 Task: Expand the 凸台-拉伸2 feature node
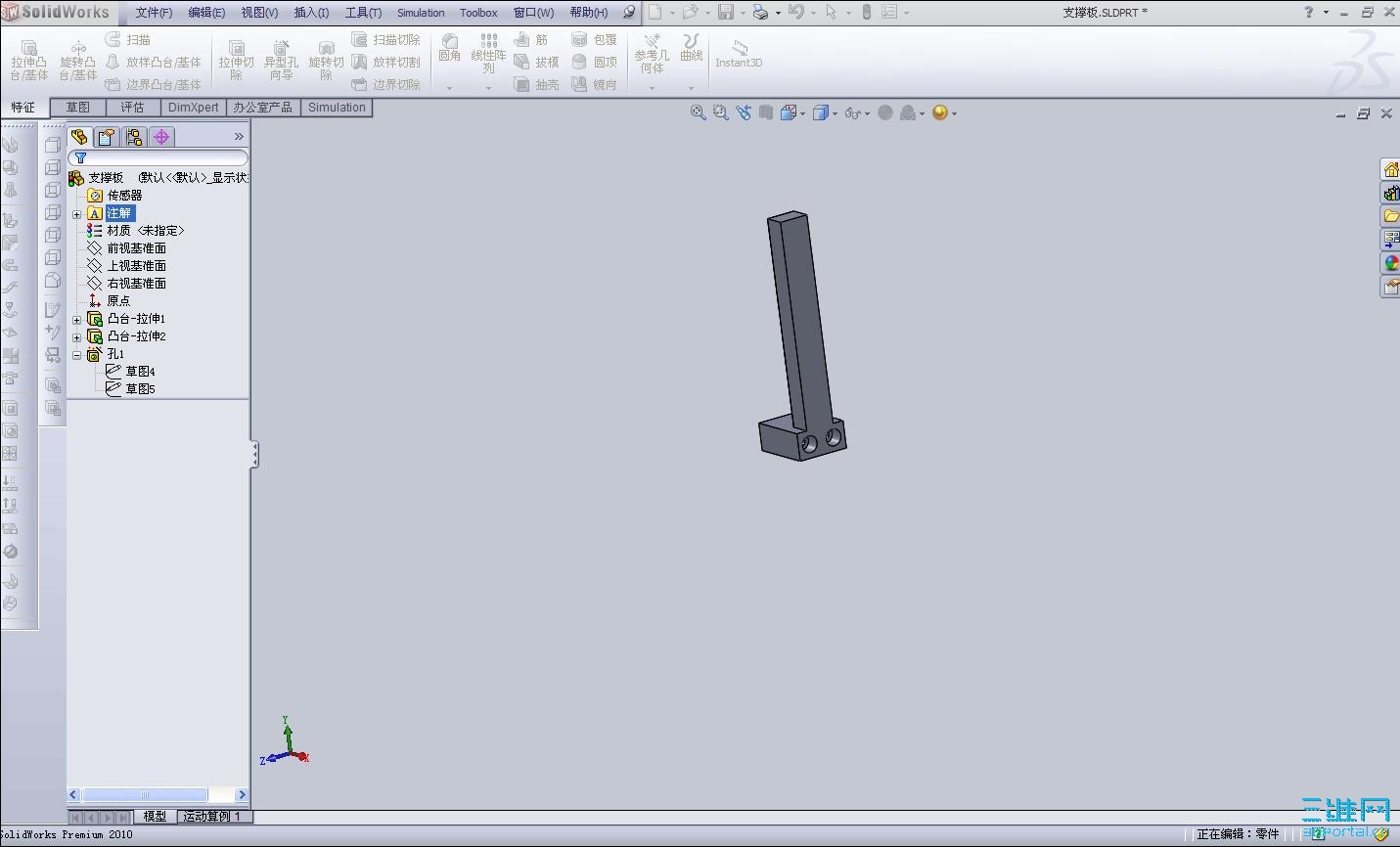[77, 336]
